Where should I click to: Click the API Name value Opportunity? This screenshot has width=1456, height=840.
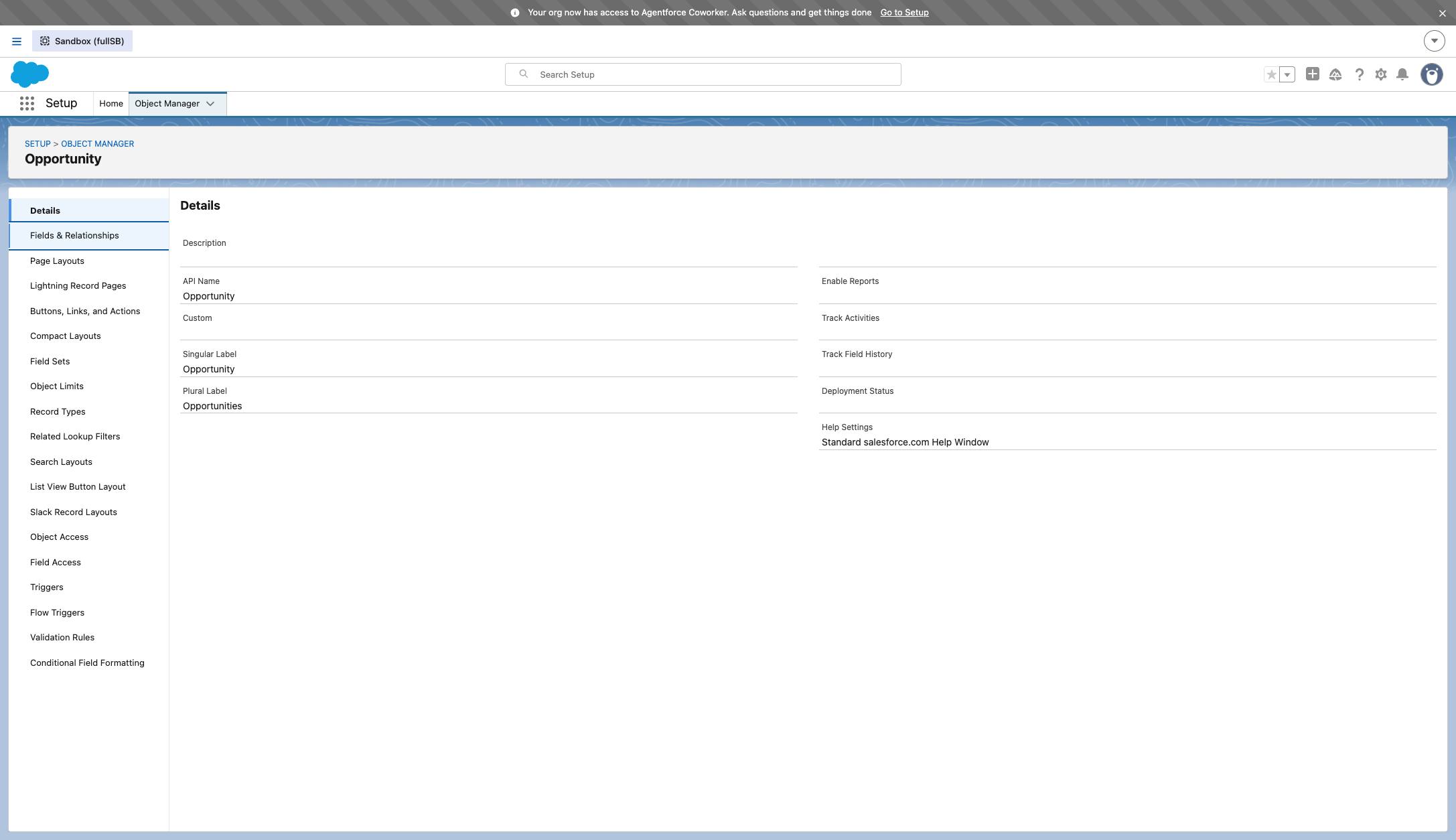pos(208,296)
